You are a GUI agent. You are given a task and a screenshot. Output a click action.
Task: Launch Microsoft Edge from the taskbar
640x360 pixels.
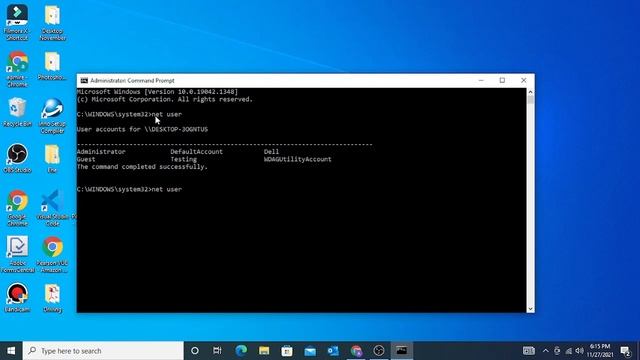[x=241, y=351]
